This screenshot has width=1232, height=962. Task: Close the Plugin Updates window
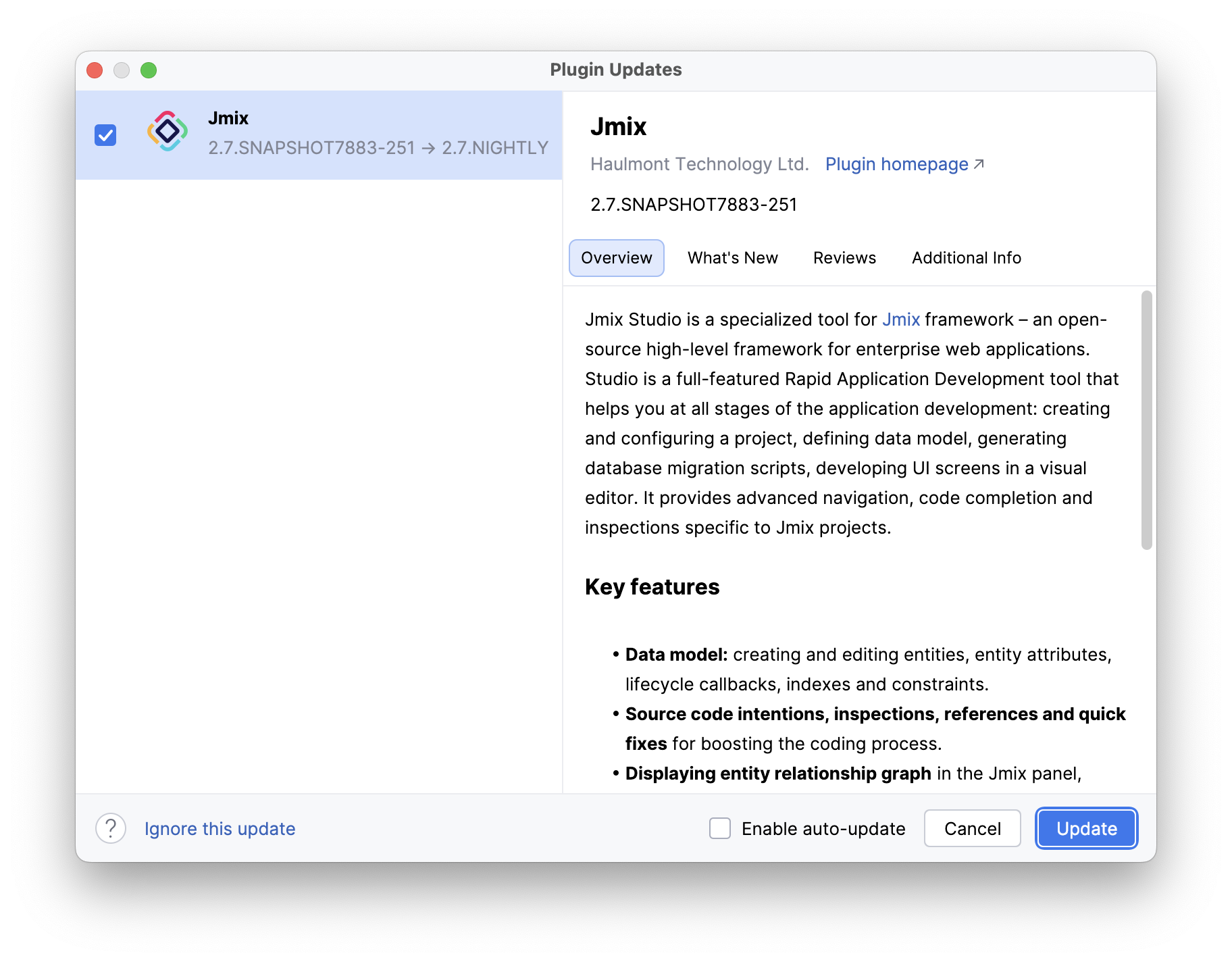coord(95,70)
